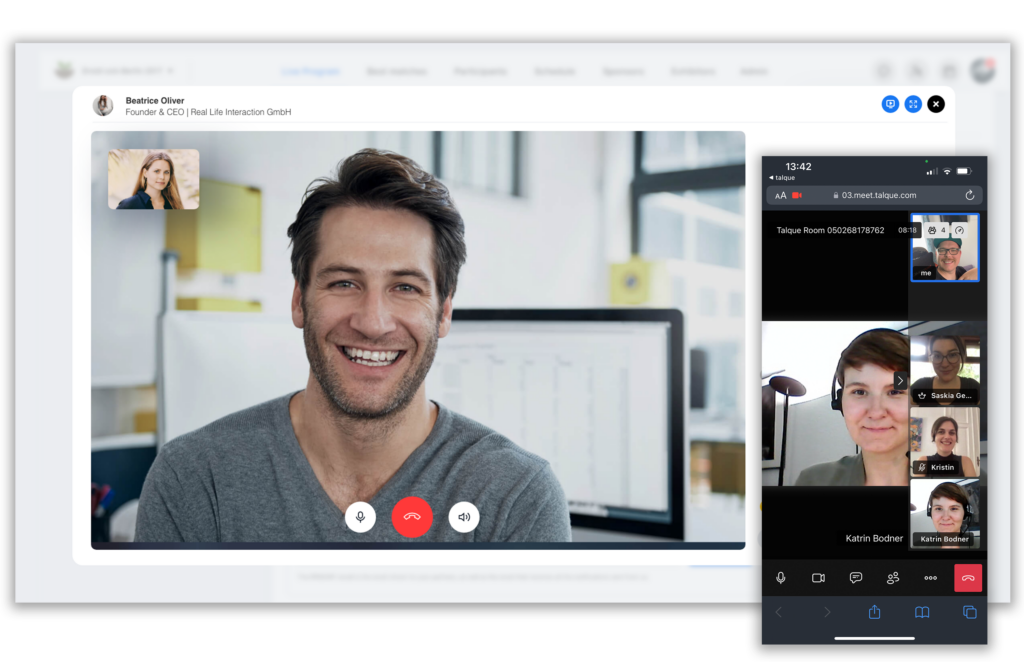
Task: Reload the page in Safari address bar
Action: click(969, 195)
